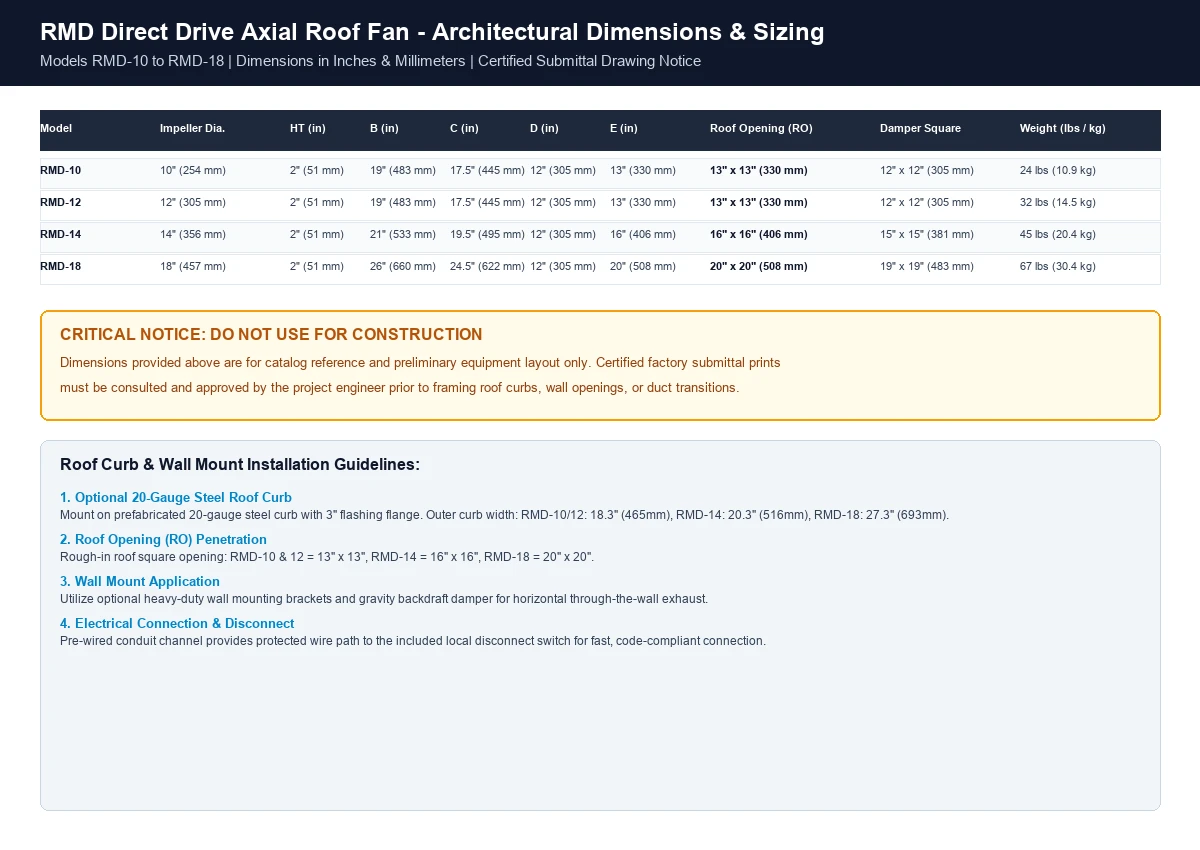This screenshot has height=850, width=1200.
Task: Click the 67 lbs (30.4 kg) weight
Action: tap(1058, 267)
